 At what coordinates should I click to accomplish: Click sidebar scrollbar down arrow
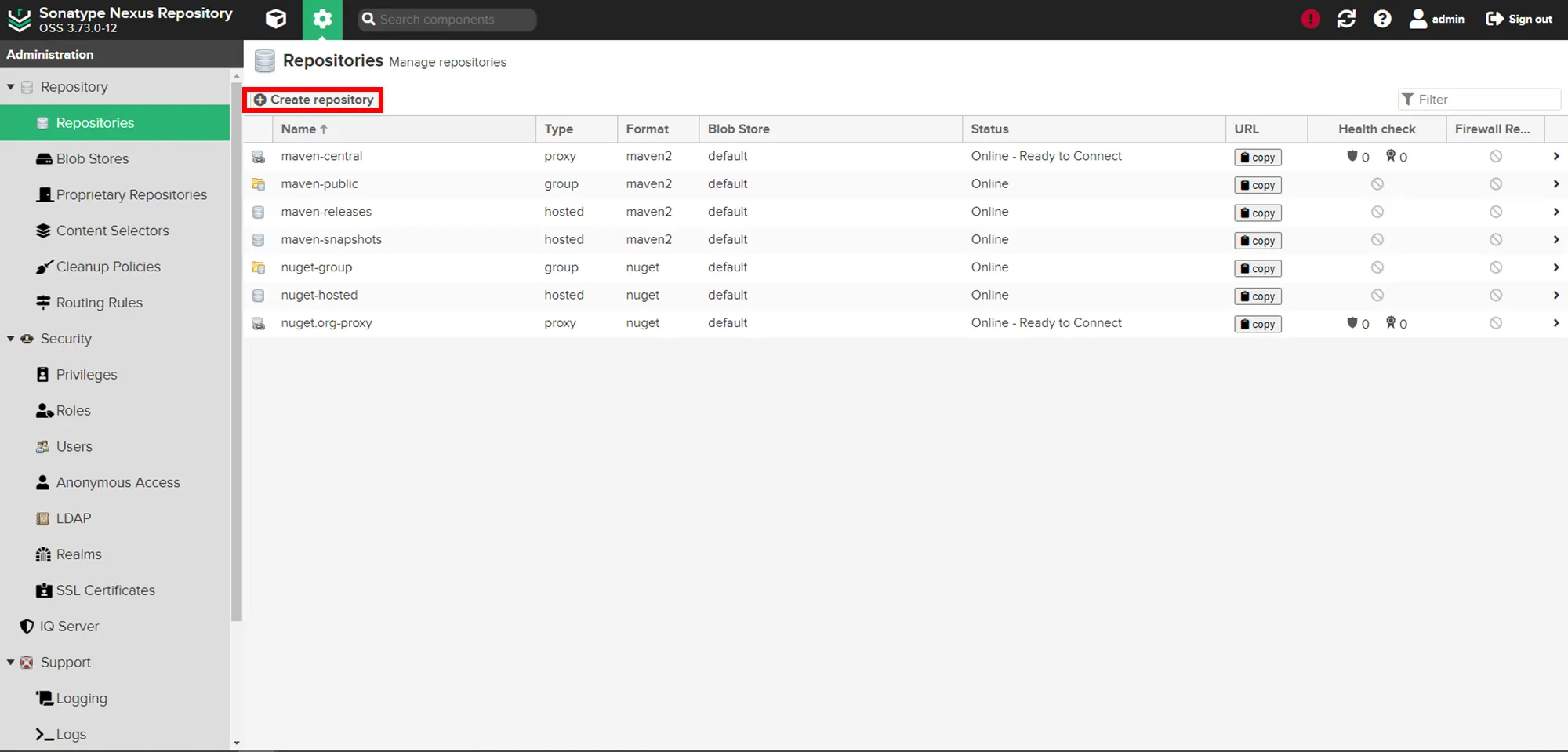pyautogui.click(x=236, y=743)
